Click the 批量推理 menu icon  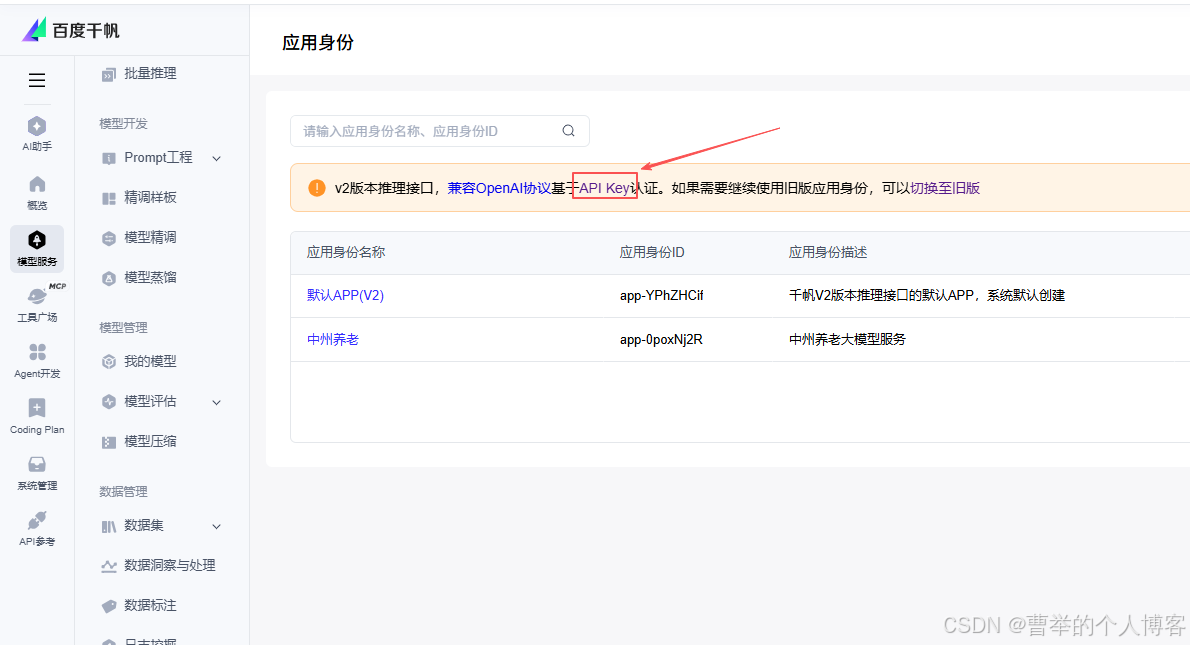click(109, 74)
